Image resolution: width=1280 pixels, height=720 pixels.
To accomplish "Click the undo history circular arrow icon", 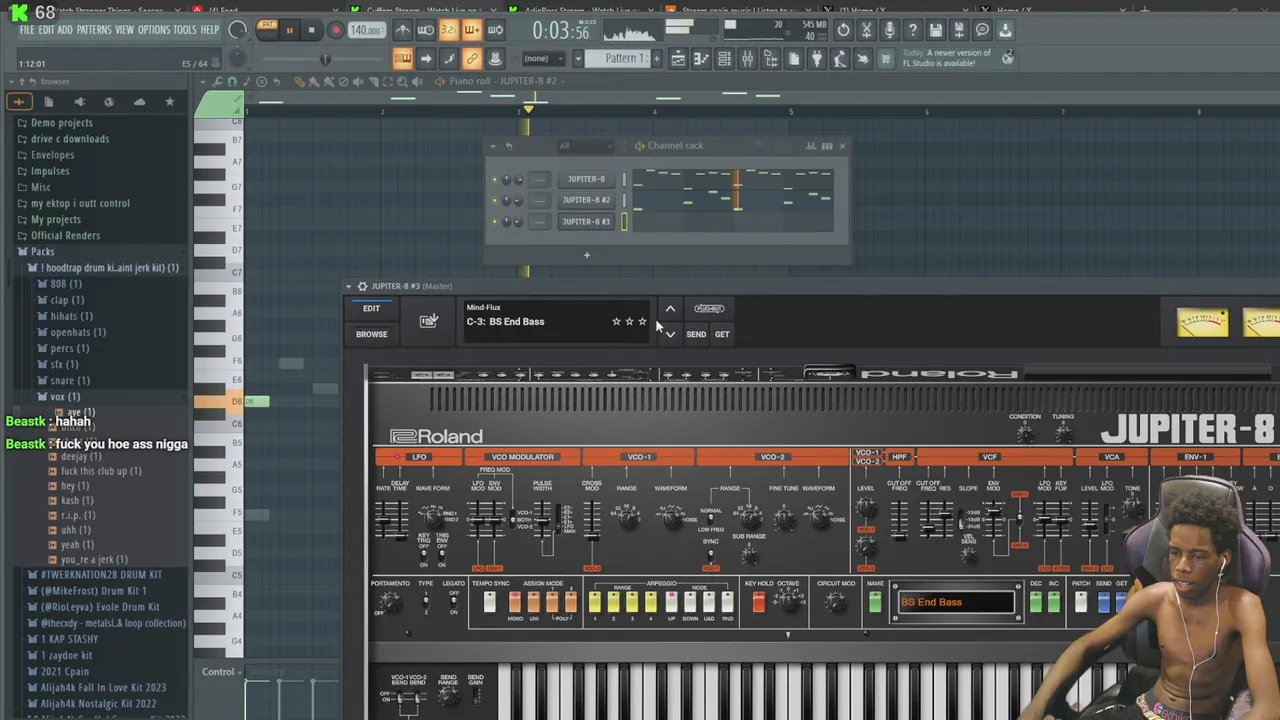I will (843, 30).
